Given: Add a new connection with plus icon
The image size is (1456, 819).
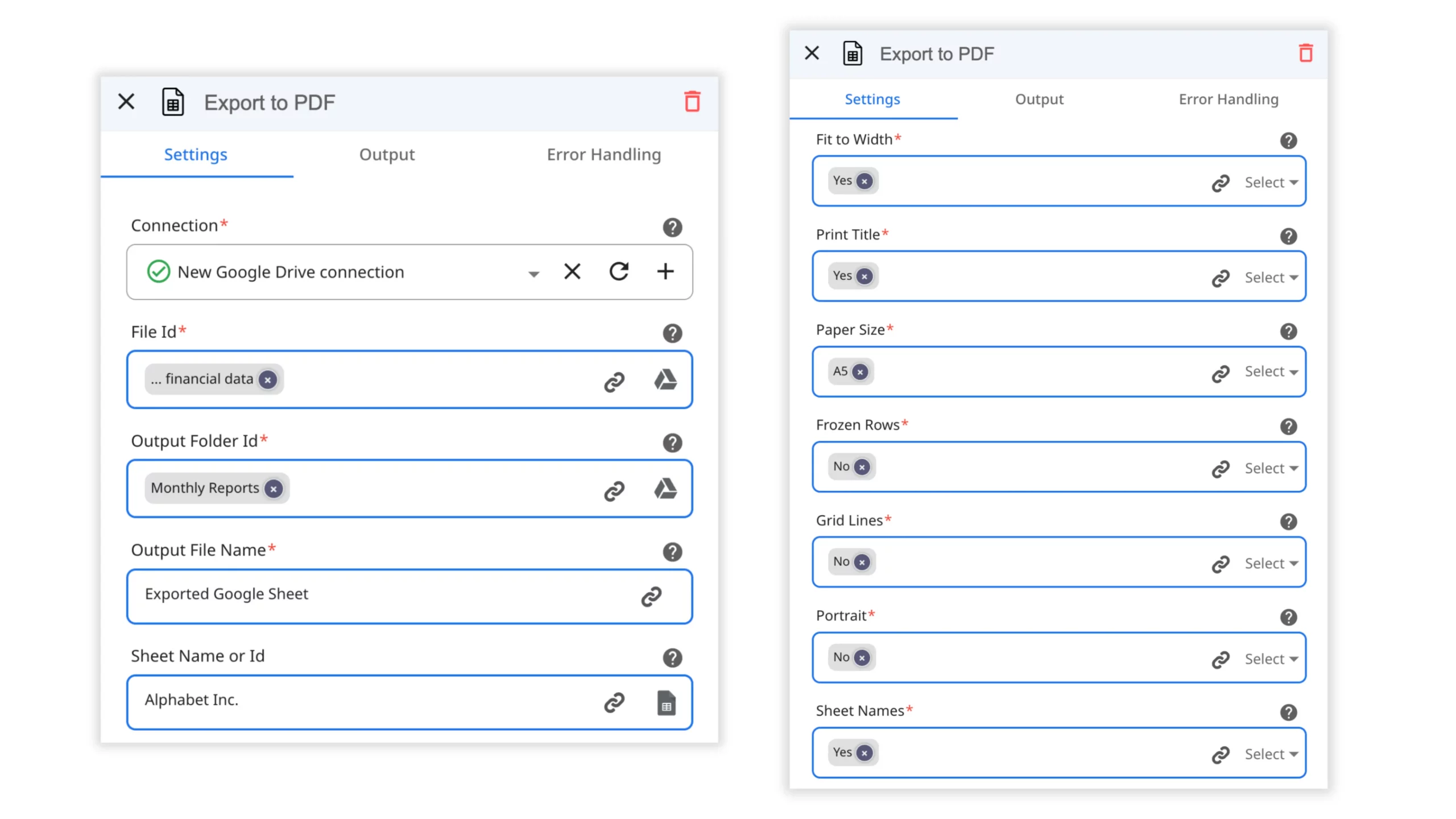Looking at the screenshot, I should pos(665,271).
